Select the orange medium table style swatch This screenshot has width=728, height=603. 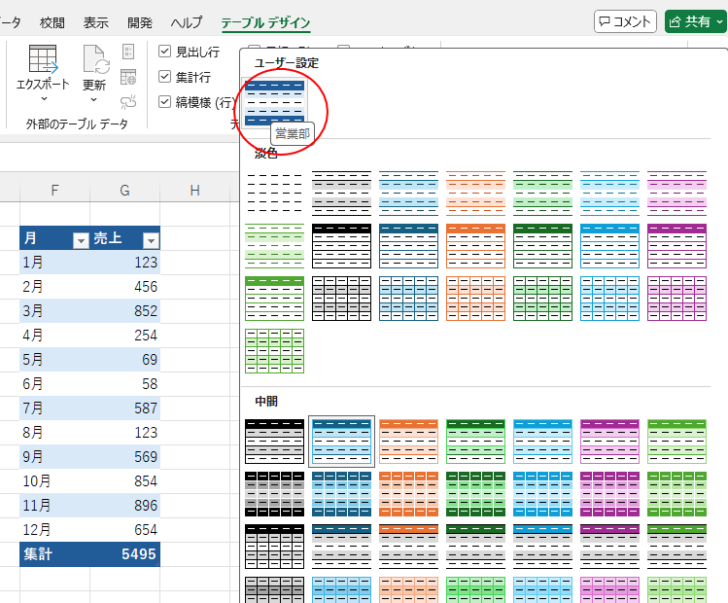(x=409, y=442)
